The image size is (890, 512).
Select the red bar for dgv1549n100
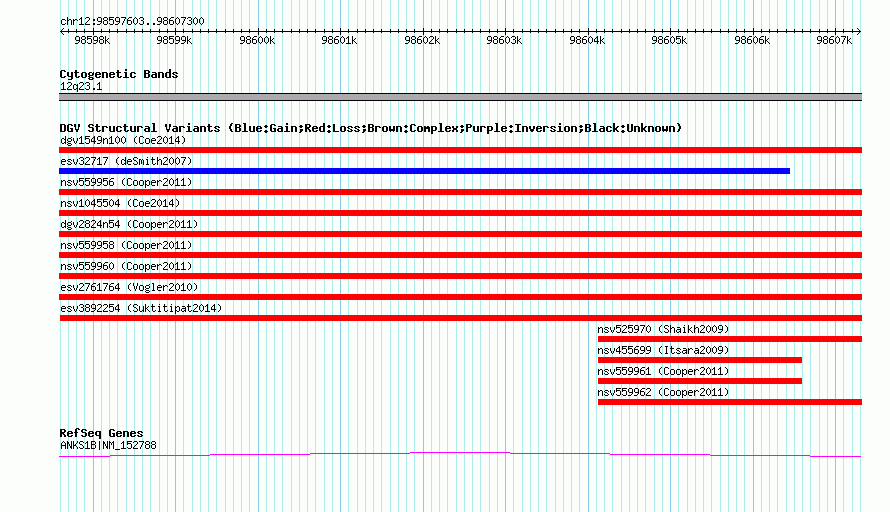pyautogui.click(x=460, y=150)
